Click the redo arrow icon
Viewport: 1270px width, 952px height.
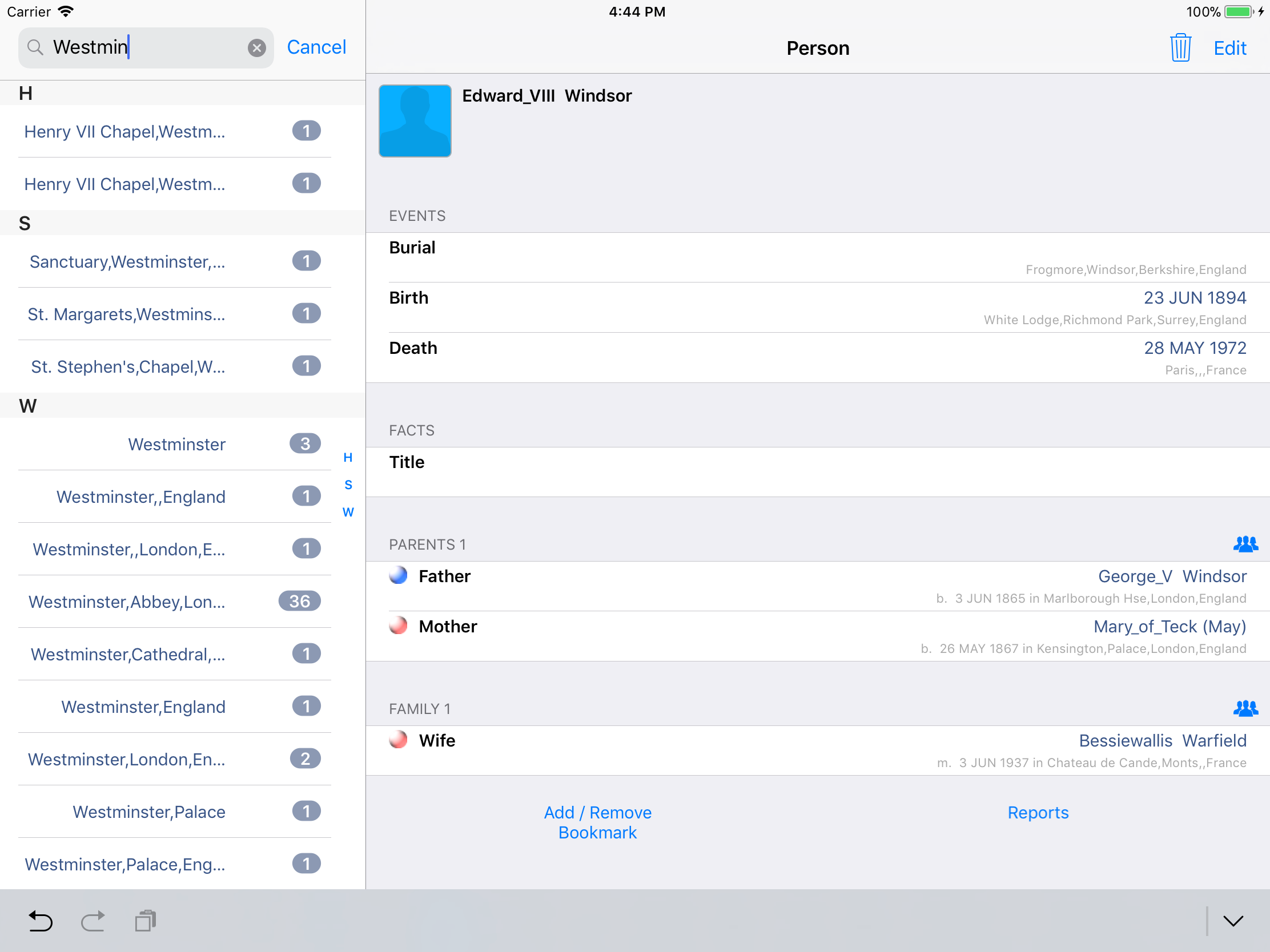(93, 921)
